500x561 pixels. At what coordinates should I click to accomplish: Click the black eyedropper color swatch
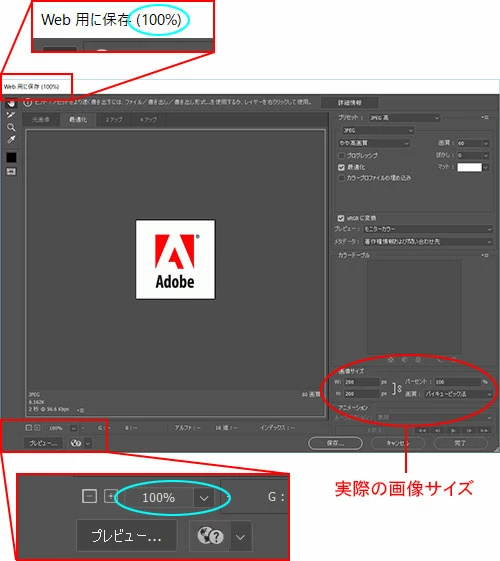click(x=11, y=157)
